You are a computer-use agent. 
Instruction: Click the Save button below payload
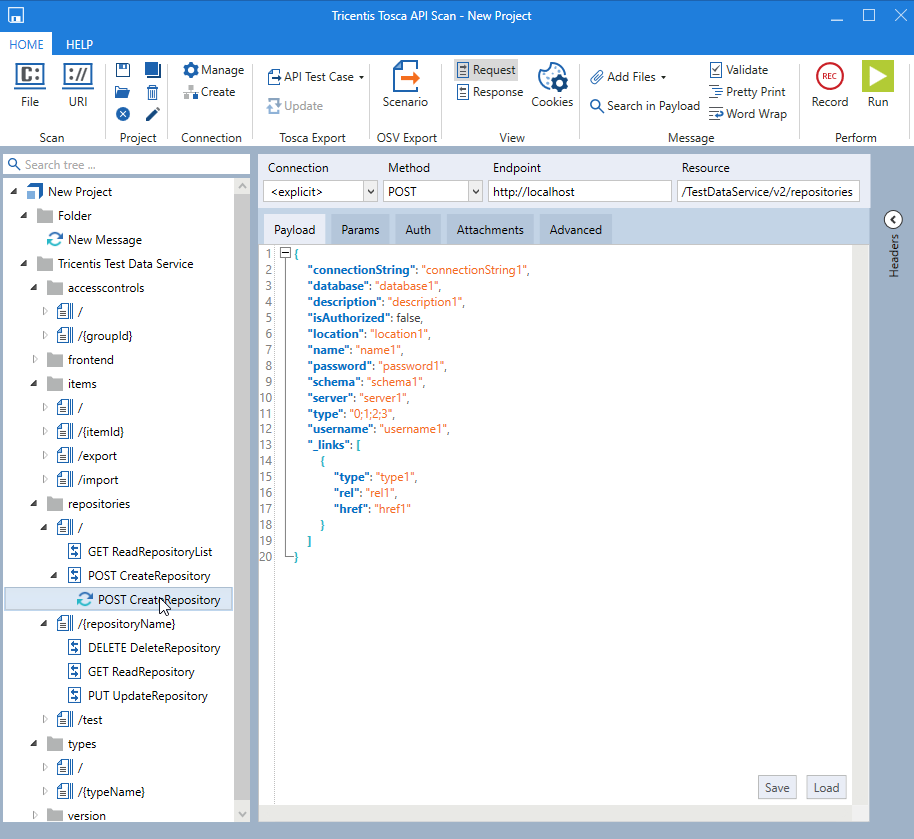[777, 787]
